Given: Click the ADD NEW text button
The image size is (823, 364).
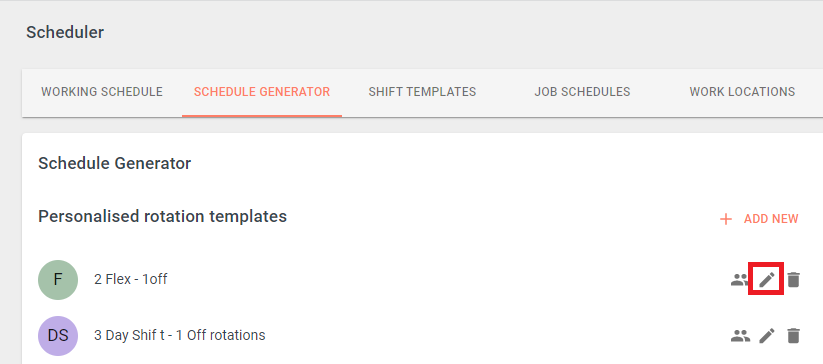Looking at the screenshot, I should 771,219.
